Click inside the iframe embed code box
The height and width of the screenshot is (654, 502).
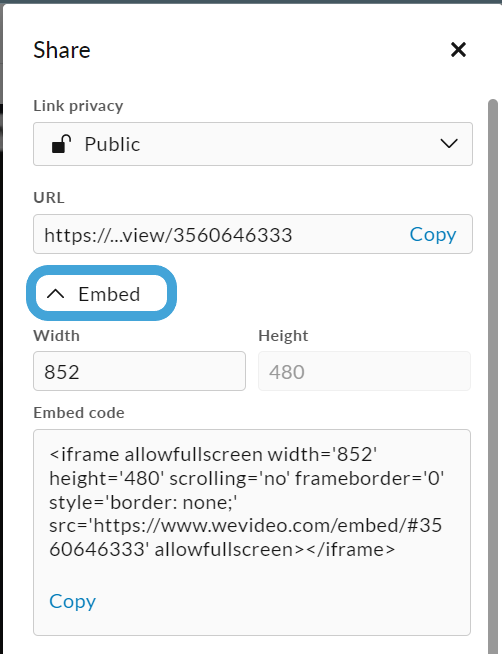[252, 532]
